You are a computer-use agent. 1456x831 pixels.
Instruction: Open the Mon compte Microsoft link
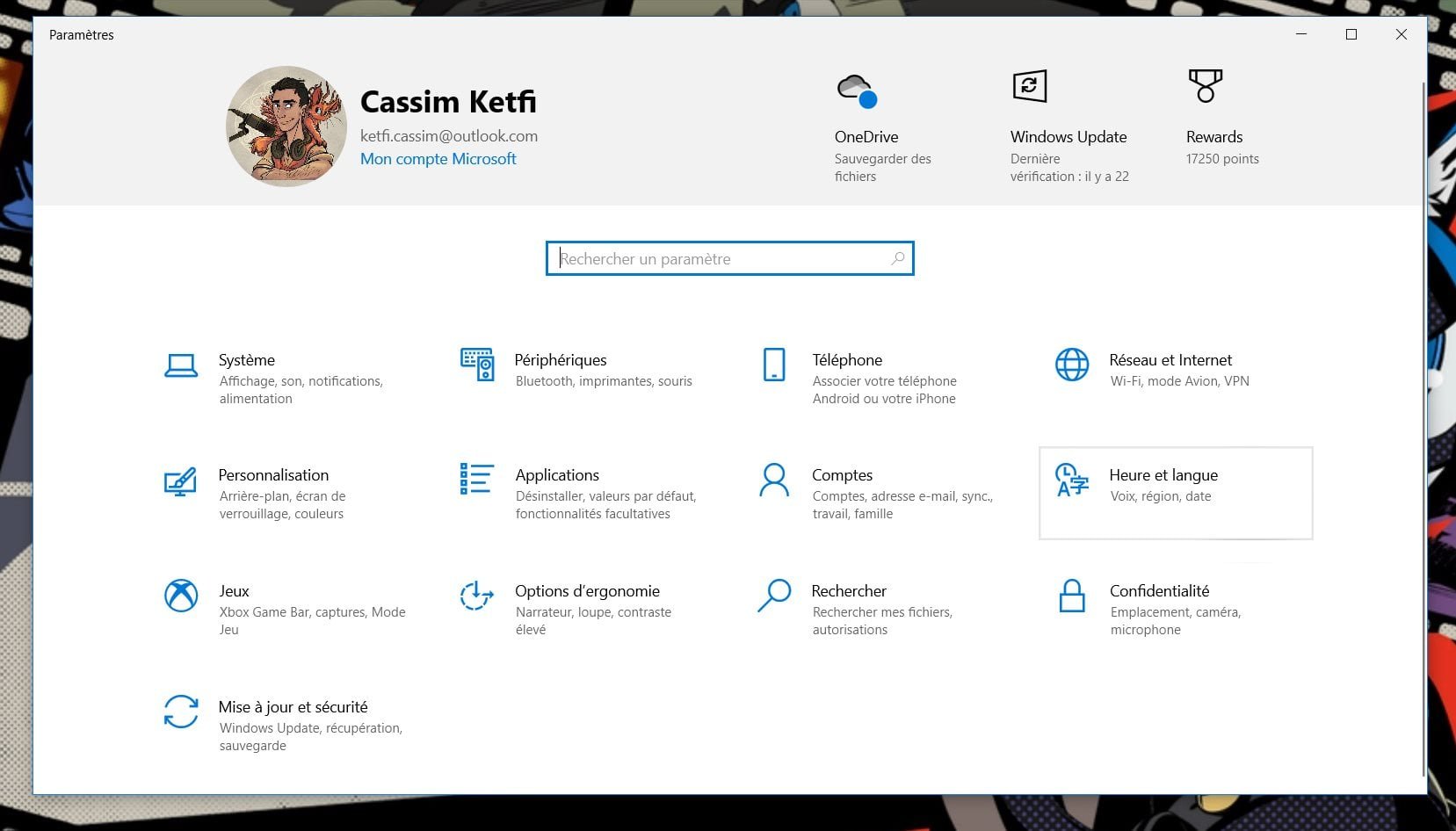click(438, 159)
